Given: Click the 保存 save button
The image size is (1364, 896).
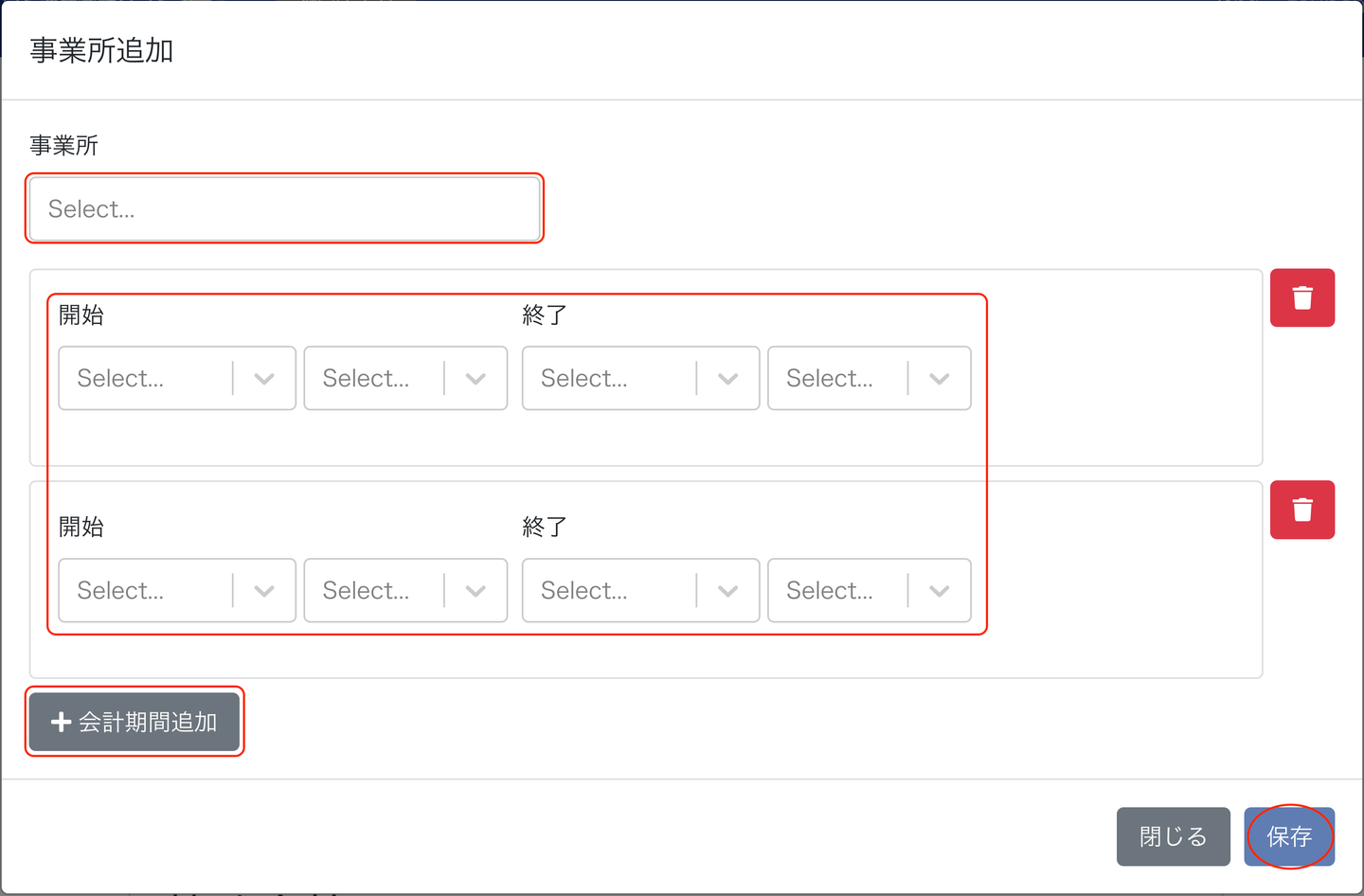Looking at the screenshot, I should (x=1289, y=836).
